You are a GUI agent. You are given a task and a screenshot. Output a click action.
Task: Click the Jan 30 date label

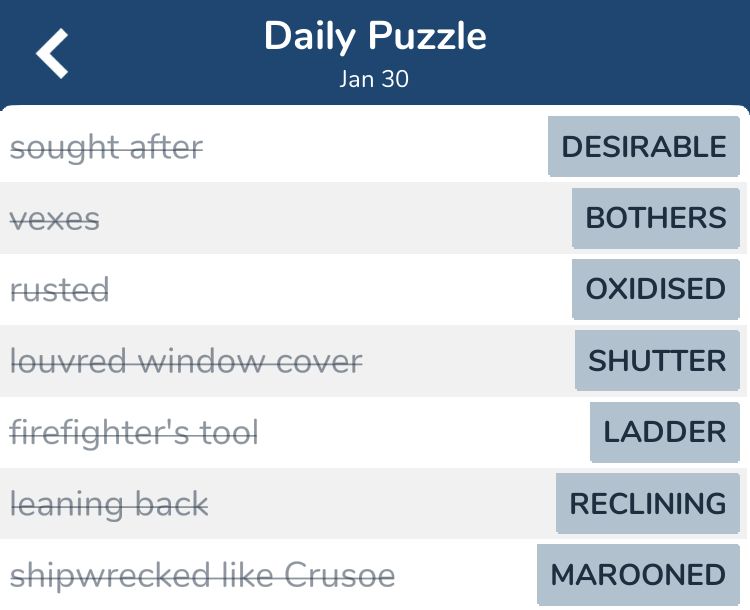374,79
